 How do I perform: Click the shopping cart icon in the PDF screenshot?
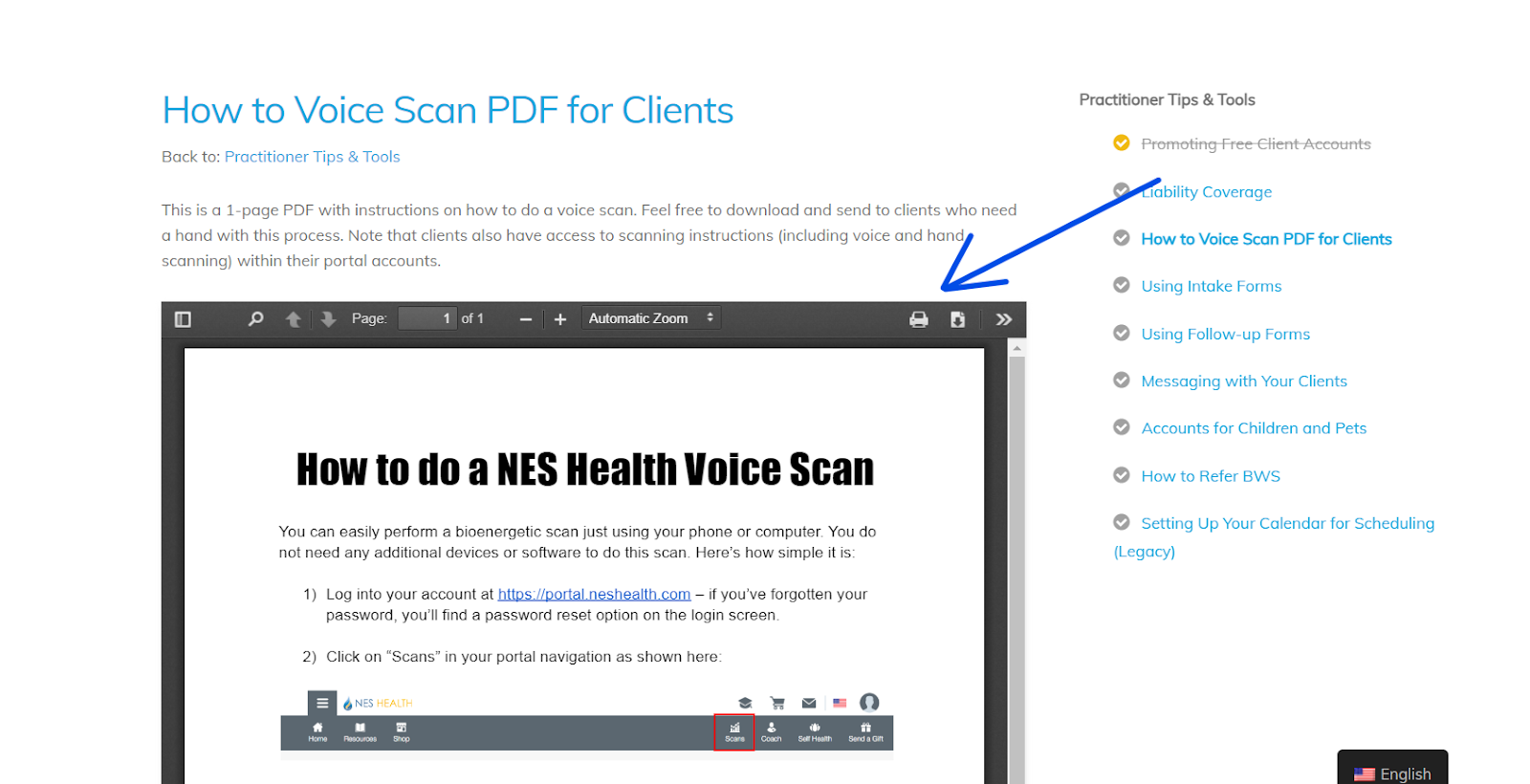click(x=777, y=703)
